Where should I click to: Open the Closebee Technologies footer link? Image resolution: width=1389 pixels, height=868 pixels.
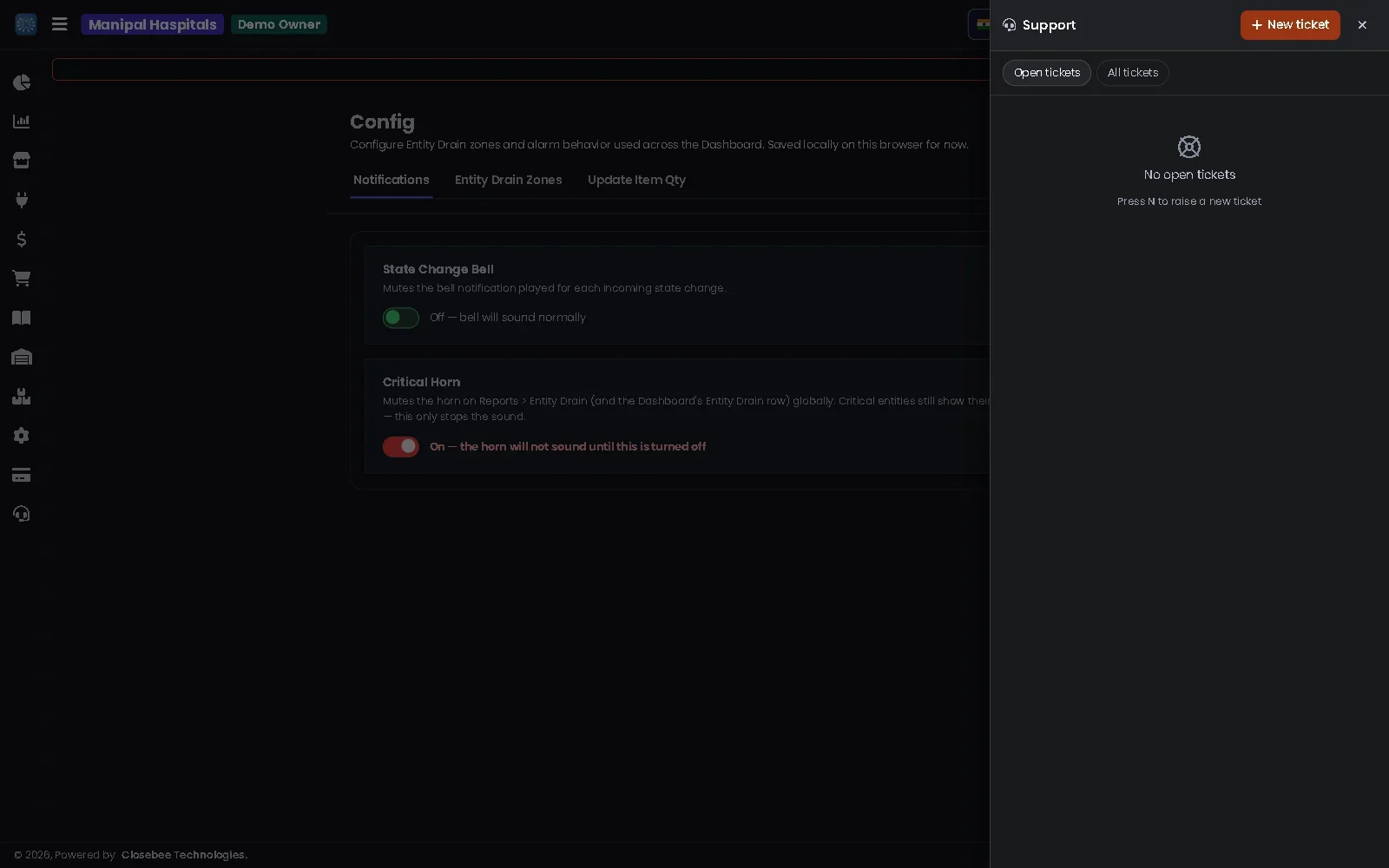(184, 855)
